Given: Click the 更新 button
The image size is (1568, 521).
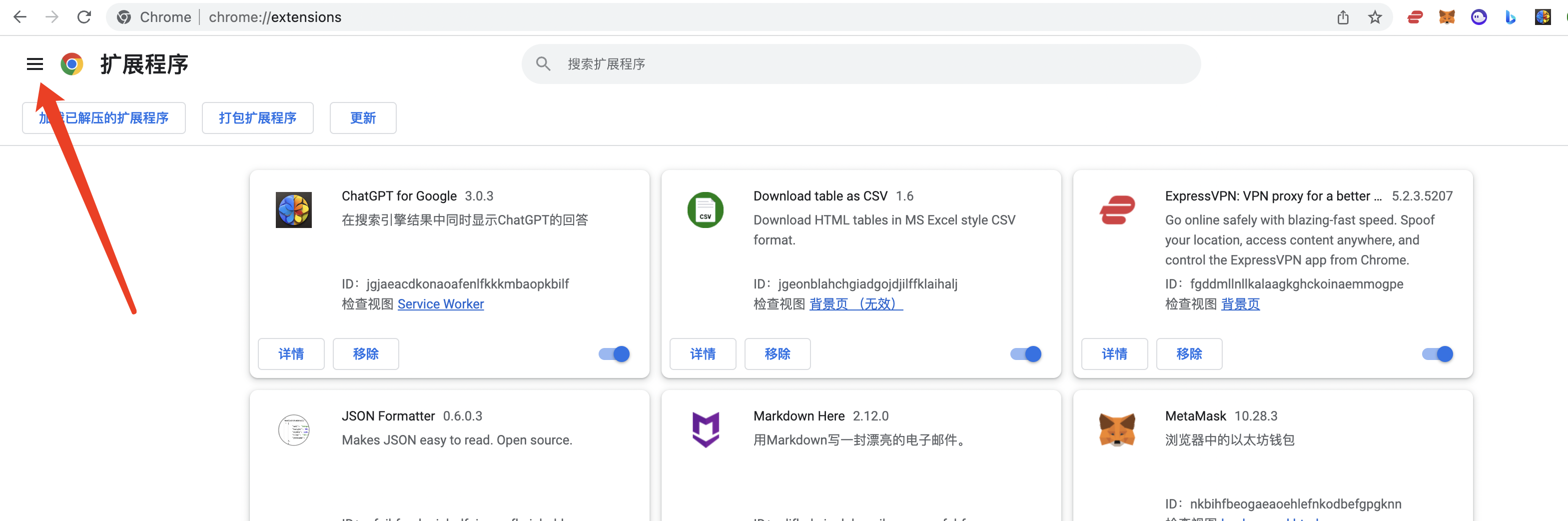Looking at the screenshot, I should point(363,117).
